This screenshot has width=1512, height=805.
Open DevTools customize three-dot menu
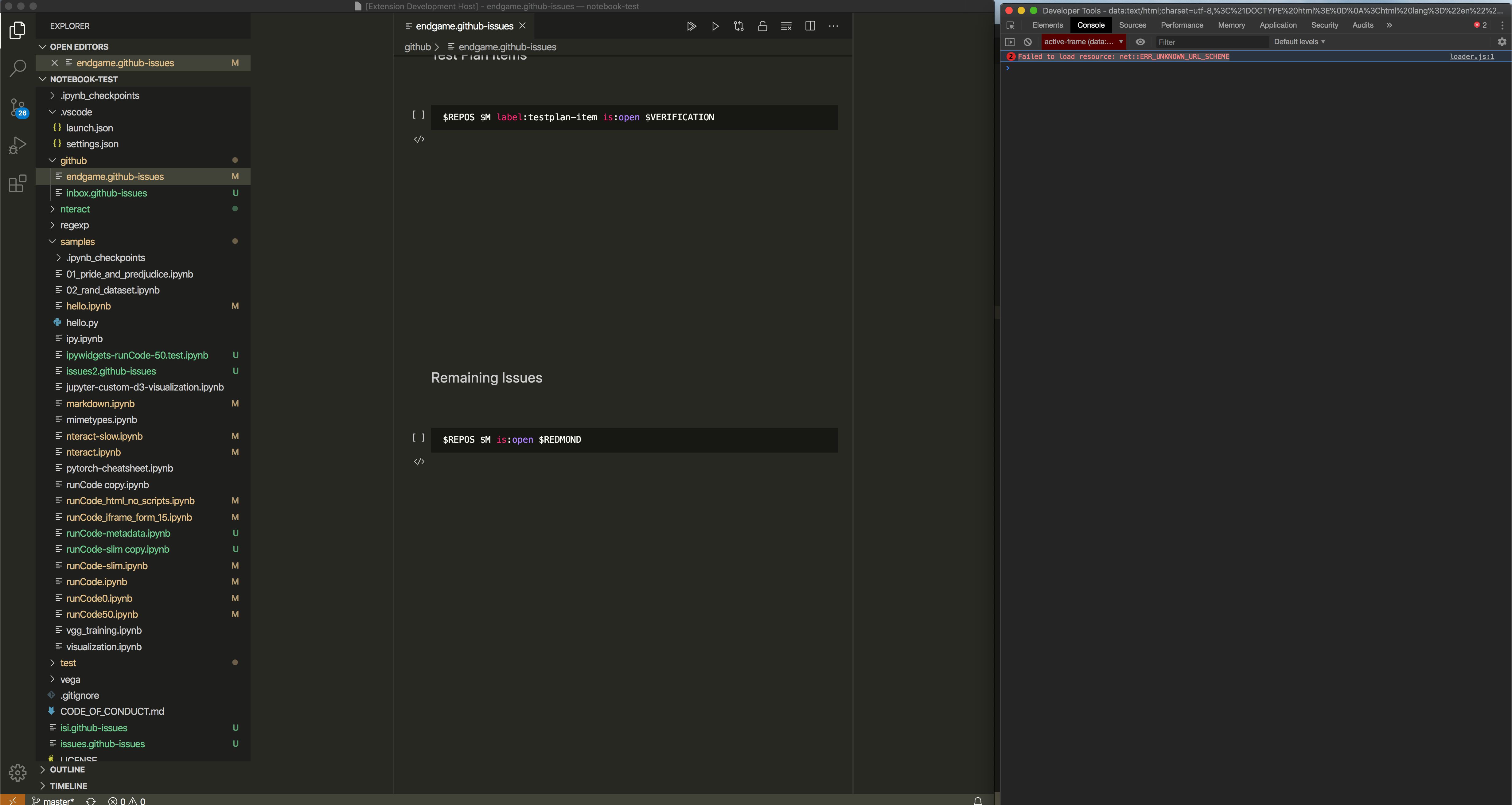tap(1502, 25)
